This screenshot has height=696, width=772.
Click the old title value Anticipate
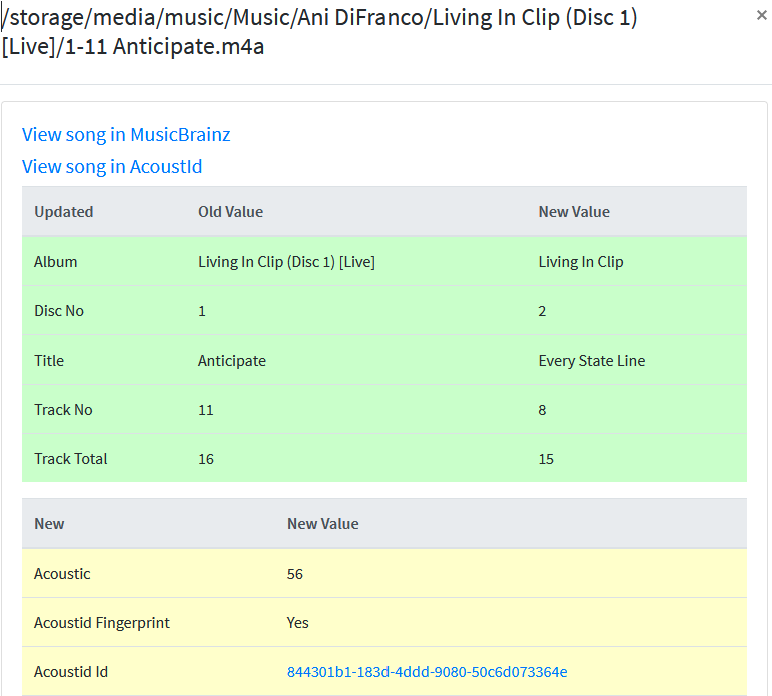[232, 361]
